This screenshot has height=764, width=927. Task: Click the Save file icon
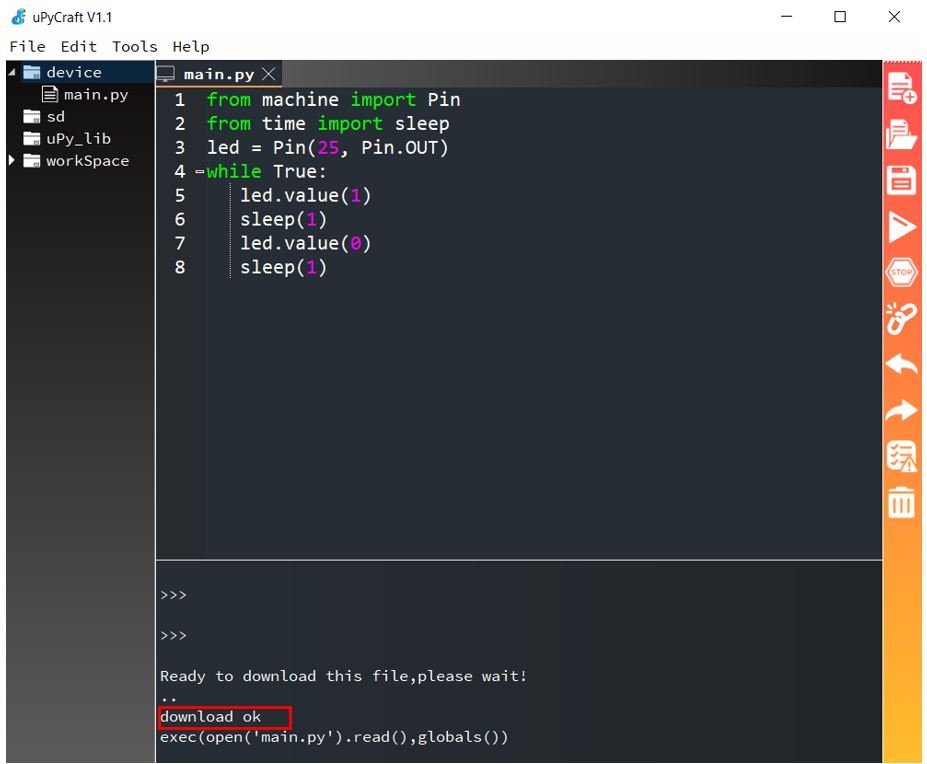tap(901, 180)
